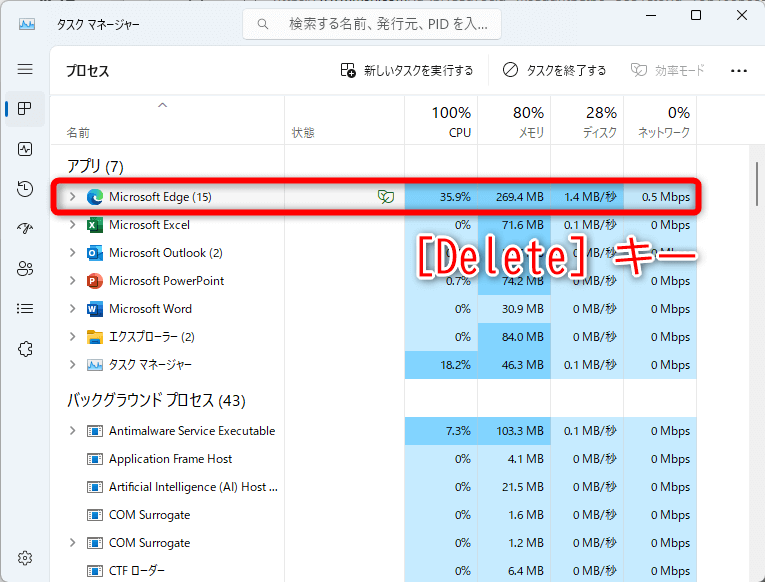Expand the Microsoft PowerPoint process group
This screenshot has height=582, width=765.
[x=73, y=281]
